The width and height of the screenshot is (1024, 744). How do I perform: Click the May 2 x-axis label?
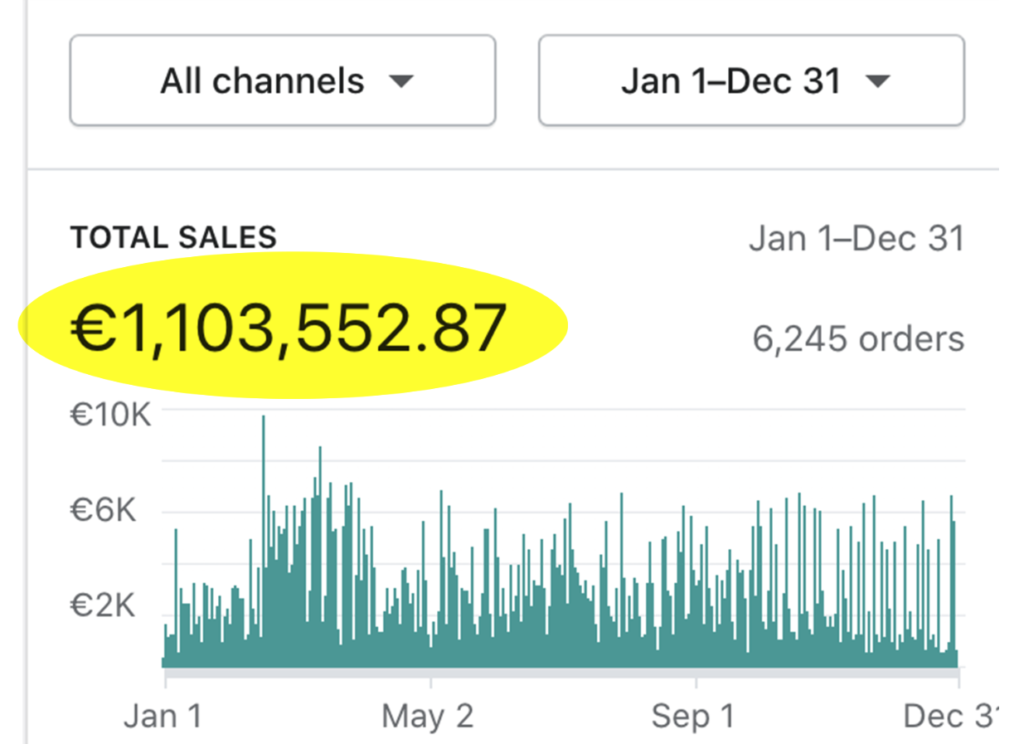pyautogui.click(x=429, y=716)
